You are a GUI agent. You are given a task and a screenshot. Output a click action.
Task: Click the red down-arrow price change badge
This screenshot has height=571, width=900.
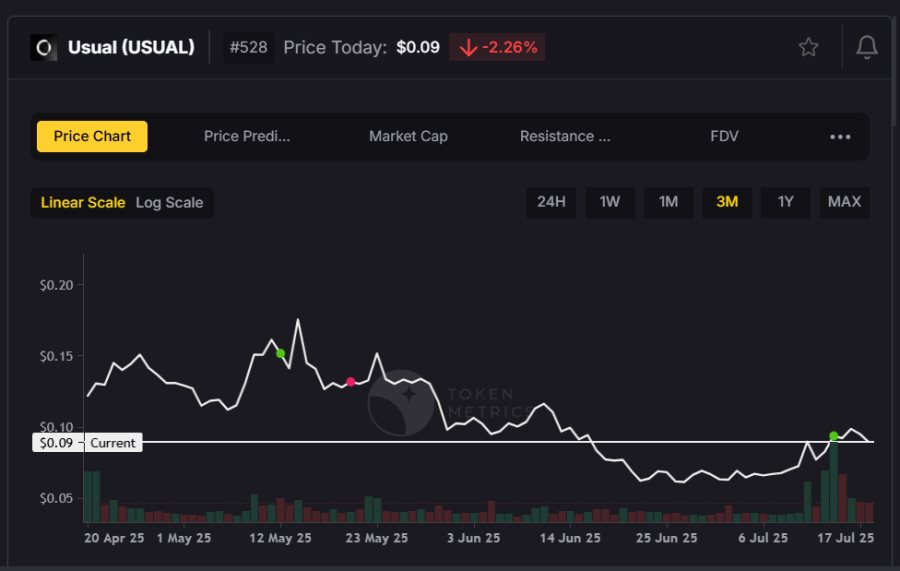tap(497, 47)
